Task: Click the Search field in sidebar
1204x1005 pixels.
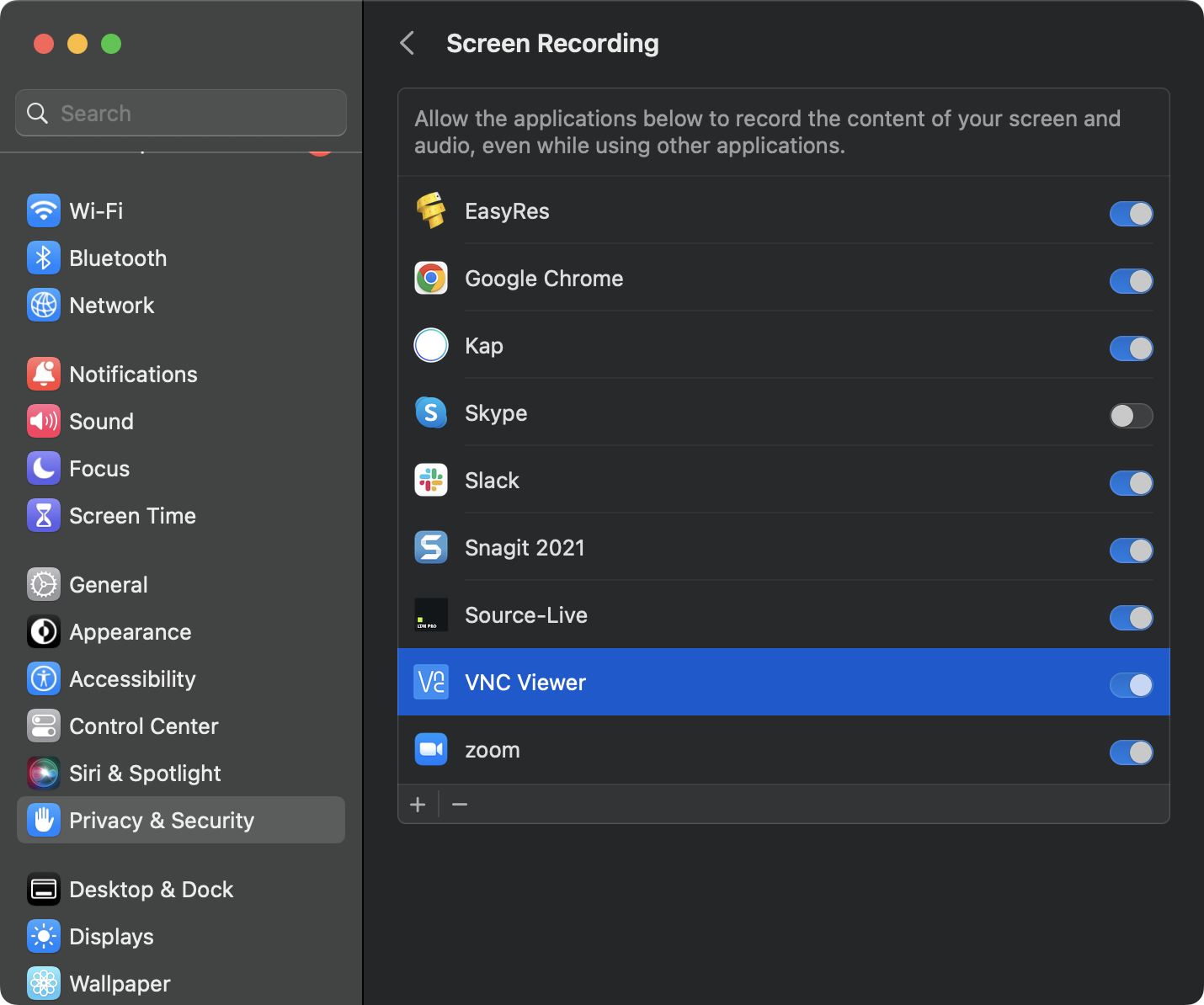Action: 181,113
